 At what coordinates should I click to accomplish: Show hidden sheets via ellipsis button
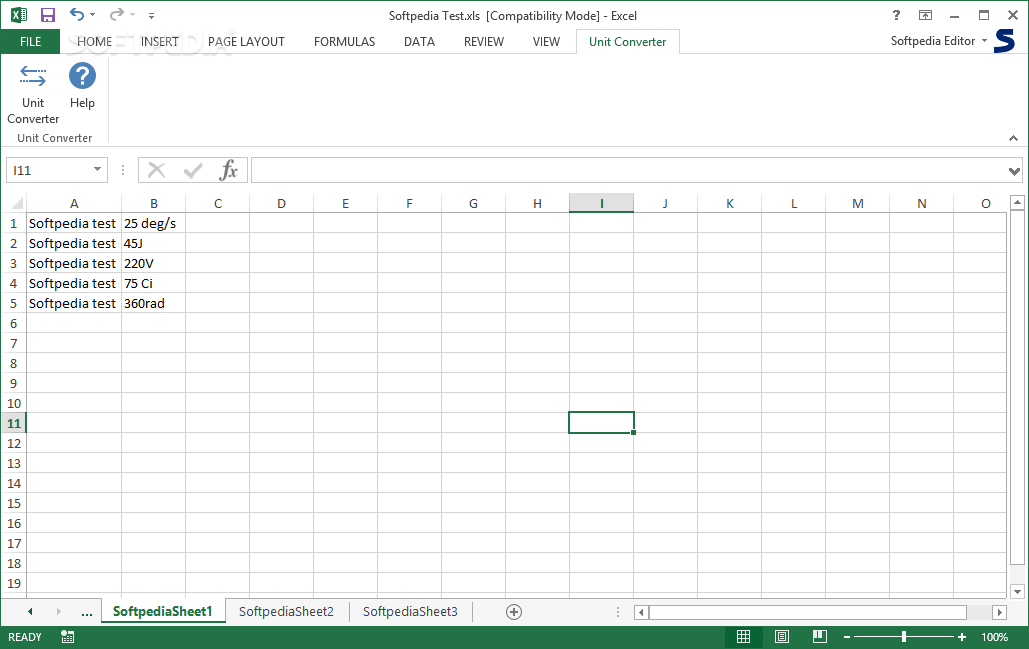[x=87, y=612]
